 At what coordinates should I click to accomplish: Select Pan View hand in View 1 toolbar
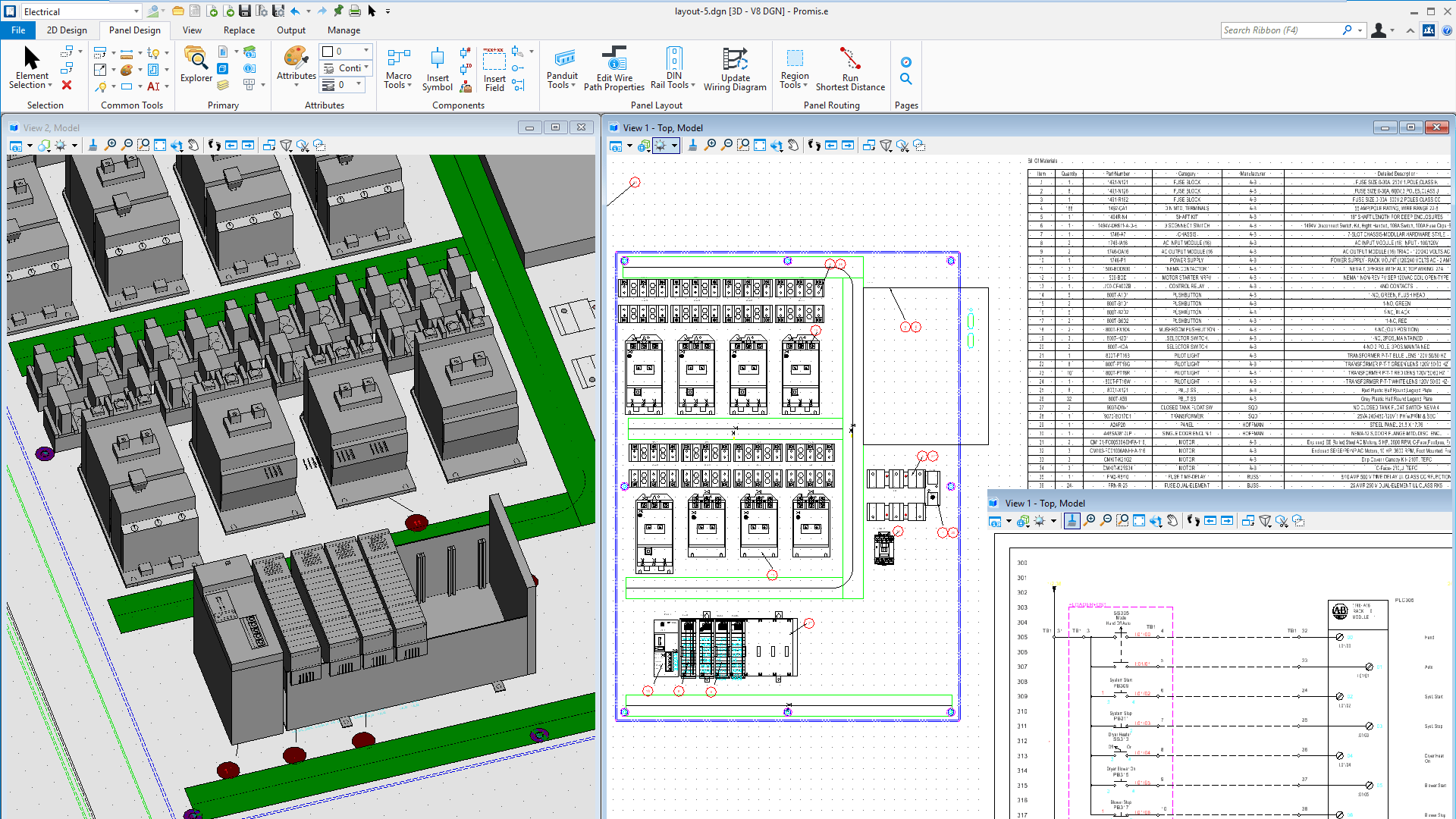[x=793, y=146]
